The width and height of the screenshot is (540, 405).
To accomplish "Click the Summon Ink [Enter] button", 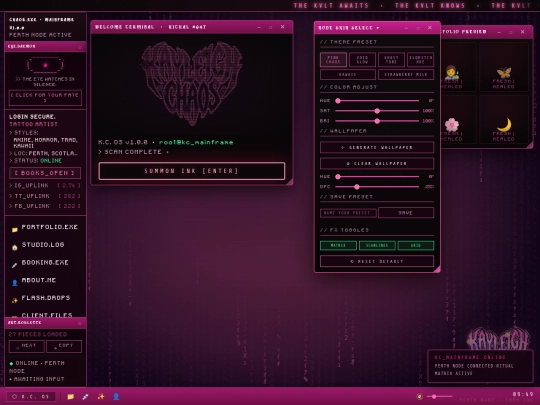I will click(x=192, y=171).
